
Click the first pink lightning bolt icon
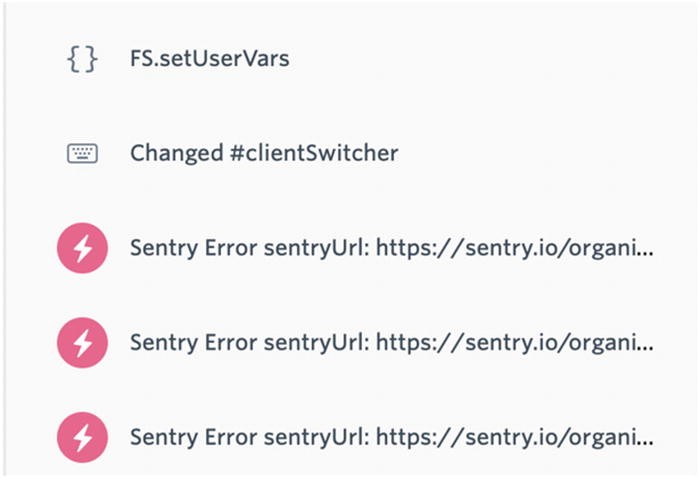pos(82,248)
